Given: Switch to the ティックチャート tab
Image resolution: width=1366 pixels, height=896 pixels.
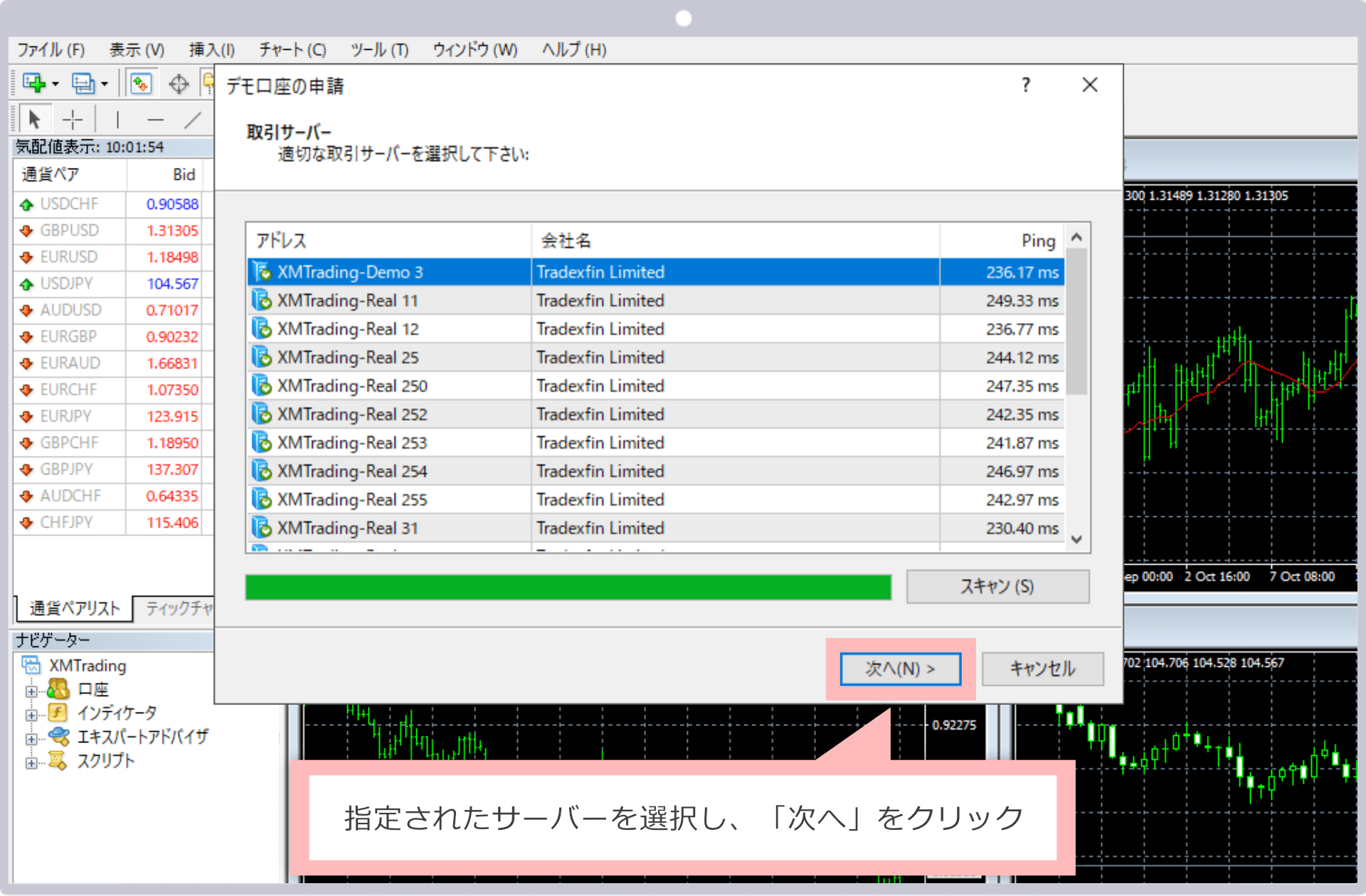Looking at the screenshot, I should [175, 608].
